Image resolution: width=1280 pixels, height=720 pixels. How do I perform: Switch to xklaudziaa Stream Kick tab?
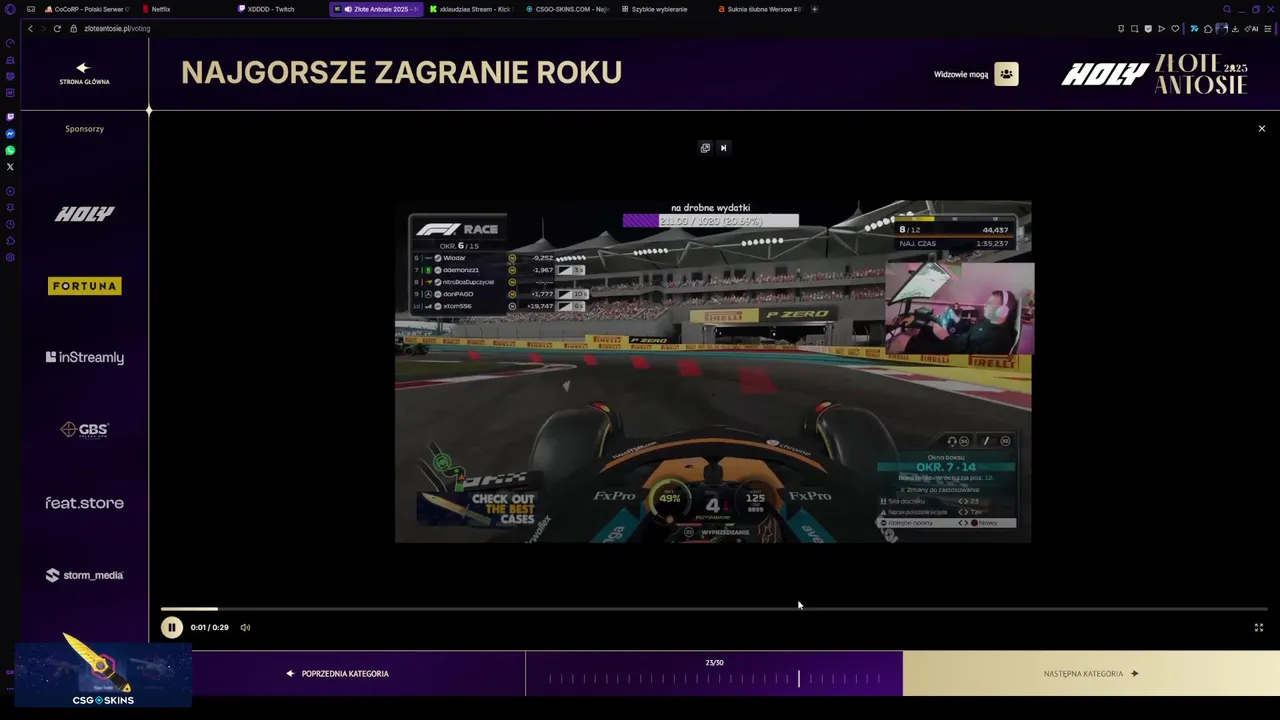coord(474,9)
